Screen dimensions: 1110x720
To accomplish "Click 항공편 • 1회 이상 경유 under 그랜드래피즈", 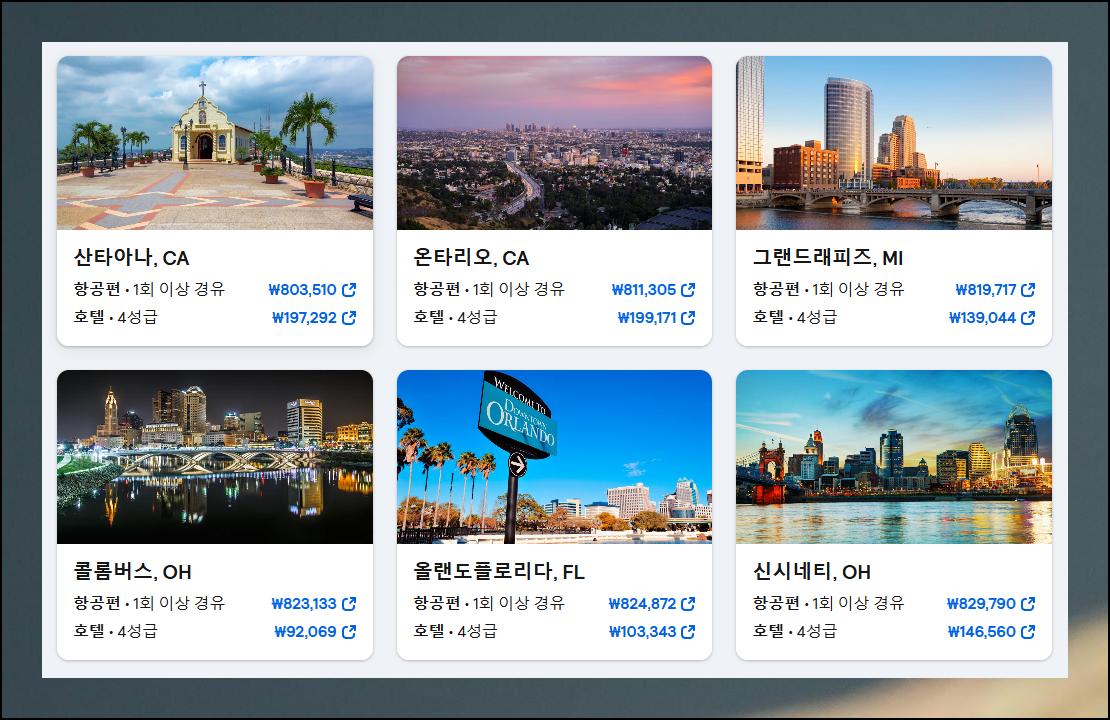I will coord(828,289).
